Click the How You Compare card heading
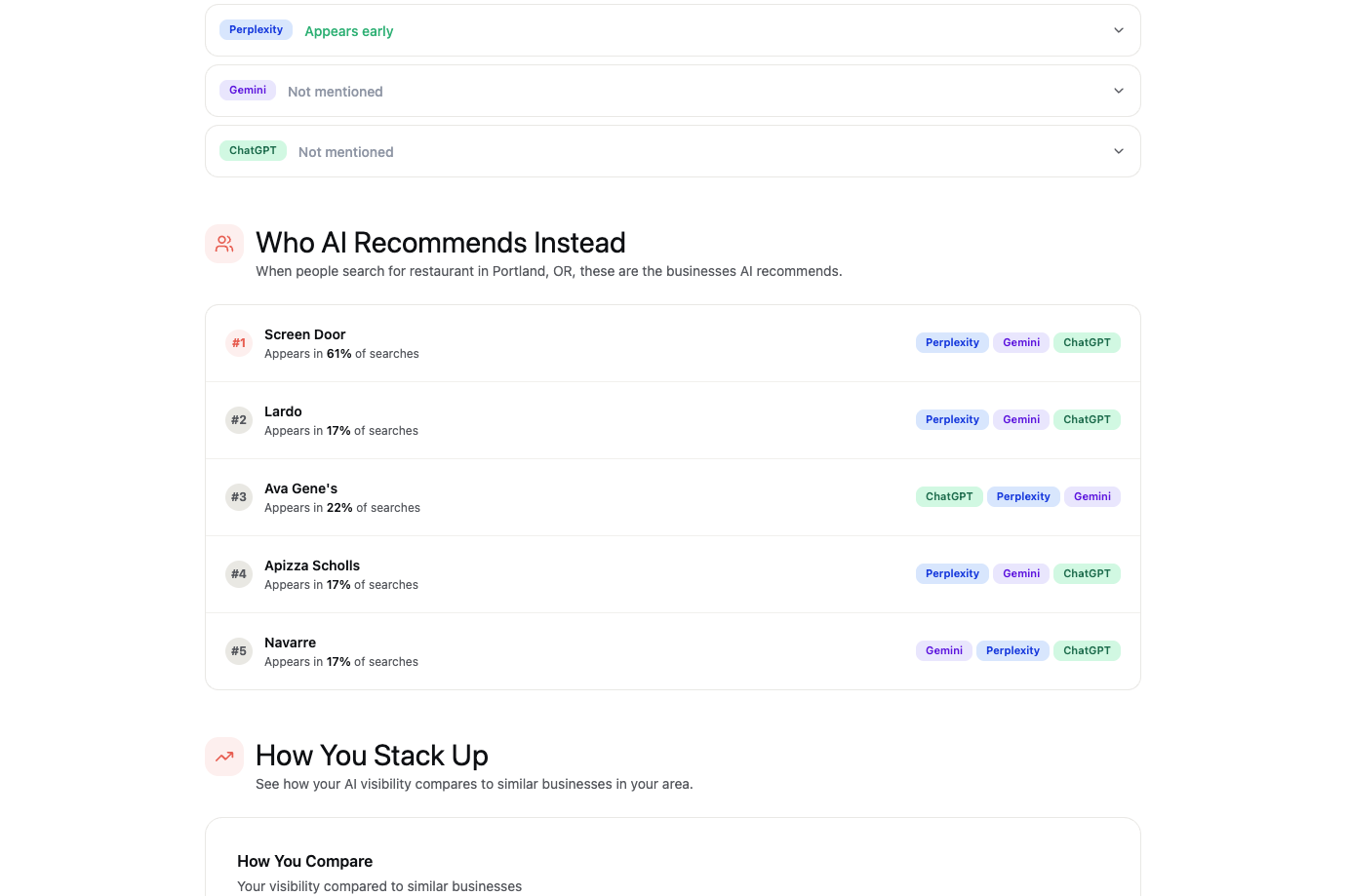The height and width of the screenshot is (896, 1349). pos(304,861)
